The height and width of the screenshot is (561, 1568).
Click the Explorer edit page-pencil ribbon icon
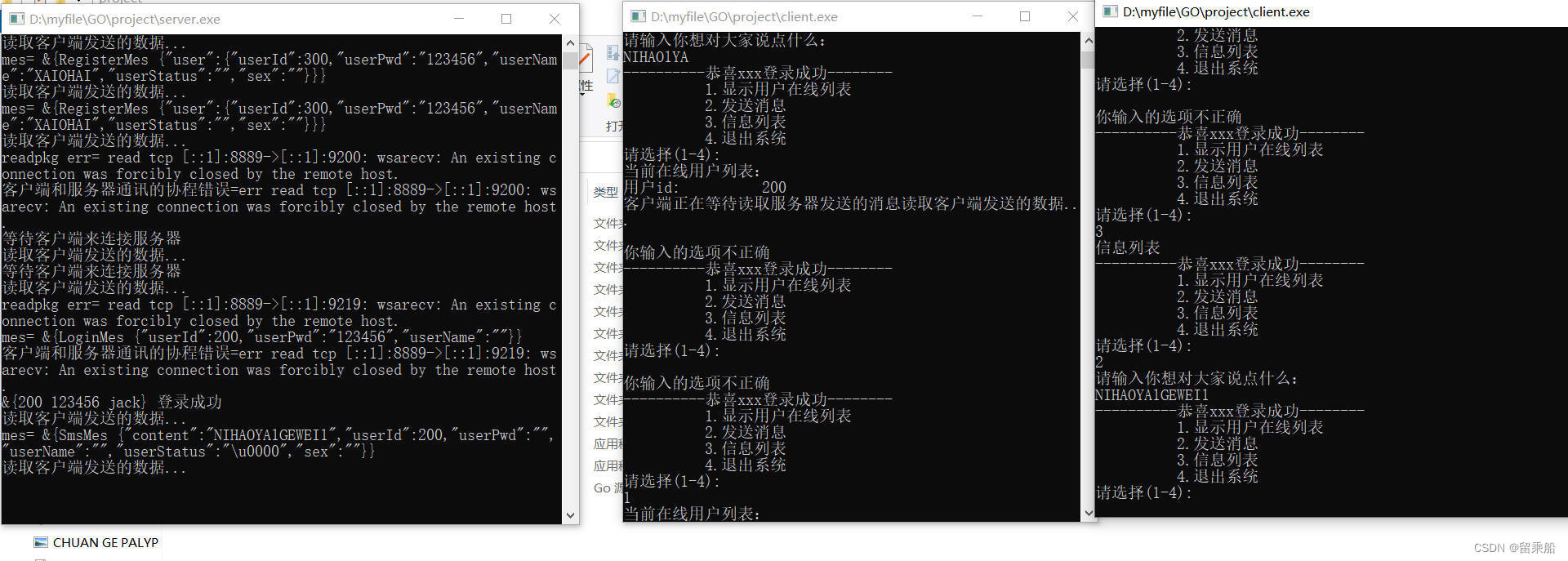pyautogui.click(x=613, y=77)
